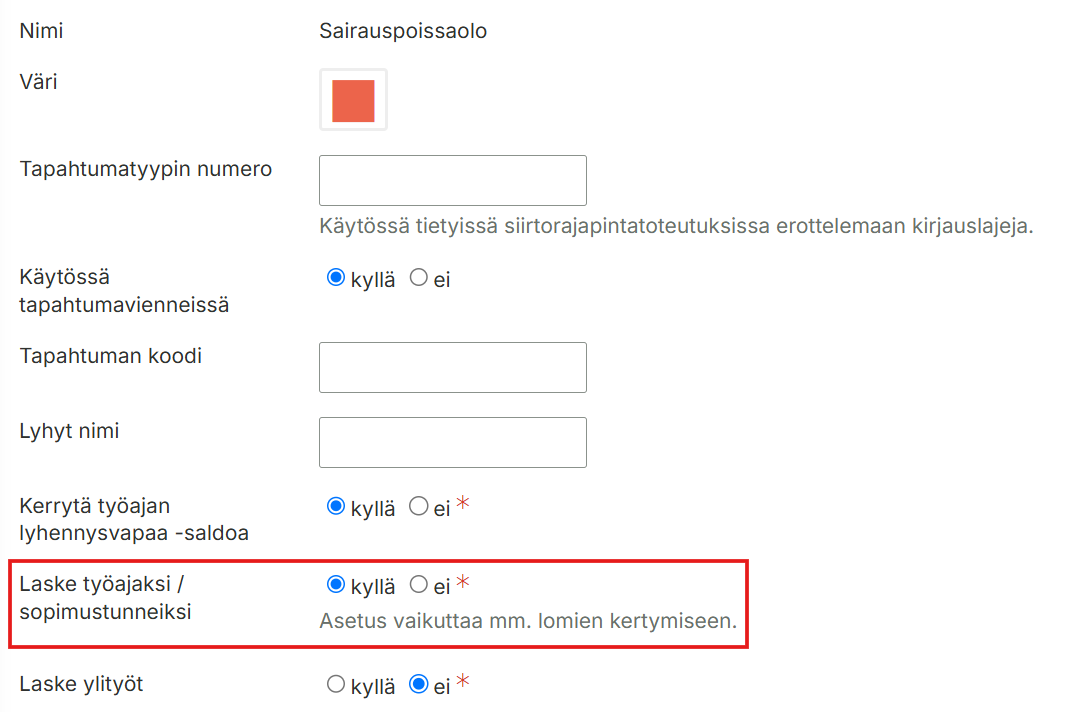The image size is (1090, 712).
Task: Open the orange Väri color swatch
Action: [353, 100]
